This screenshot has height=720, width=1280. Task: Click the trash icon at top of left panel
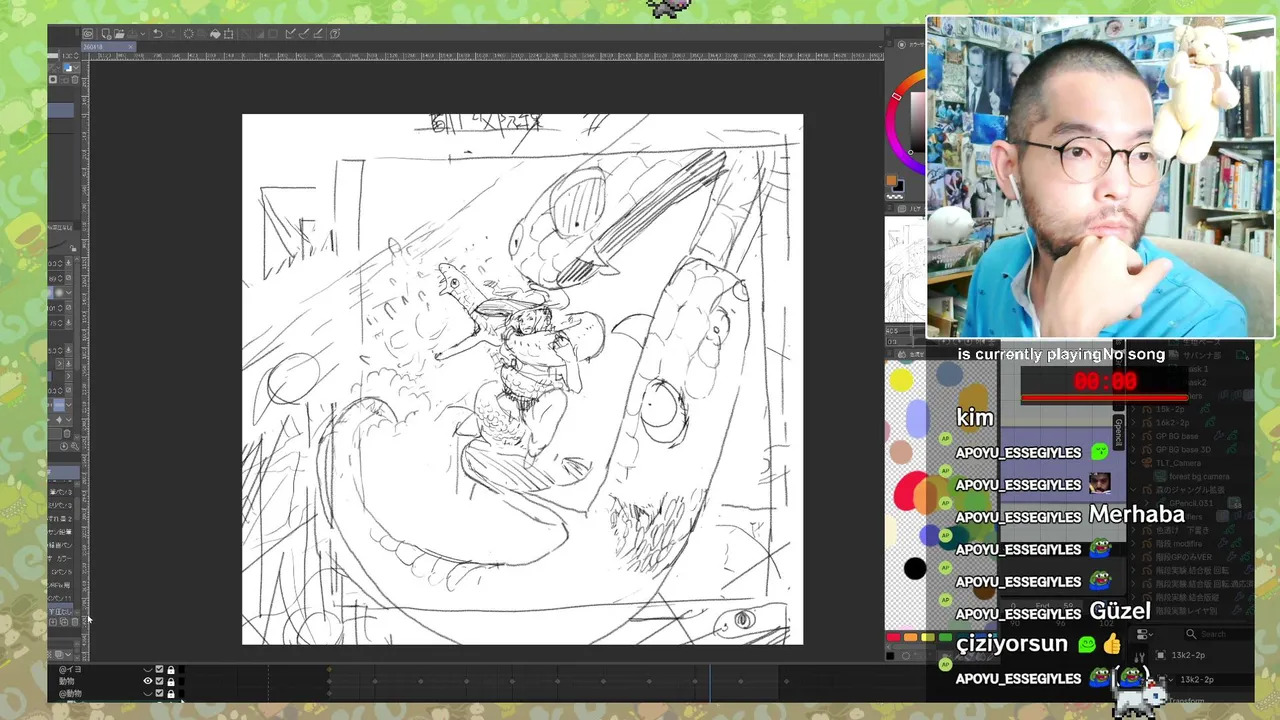coord(75,80)
